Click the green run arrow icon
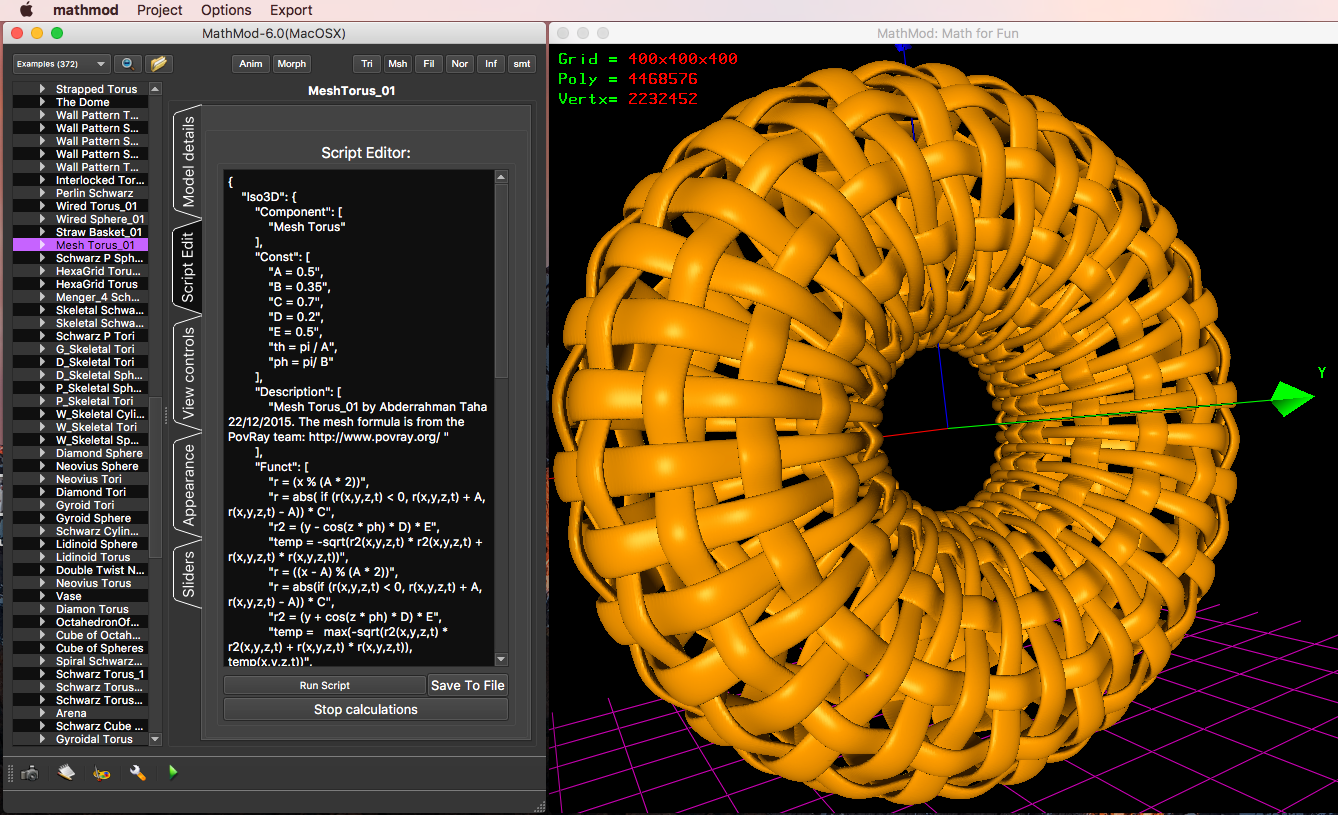The width and height of the screenshot is (1338, 815). [171, 772]
